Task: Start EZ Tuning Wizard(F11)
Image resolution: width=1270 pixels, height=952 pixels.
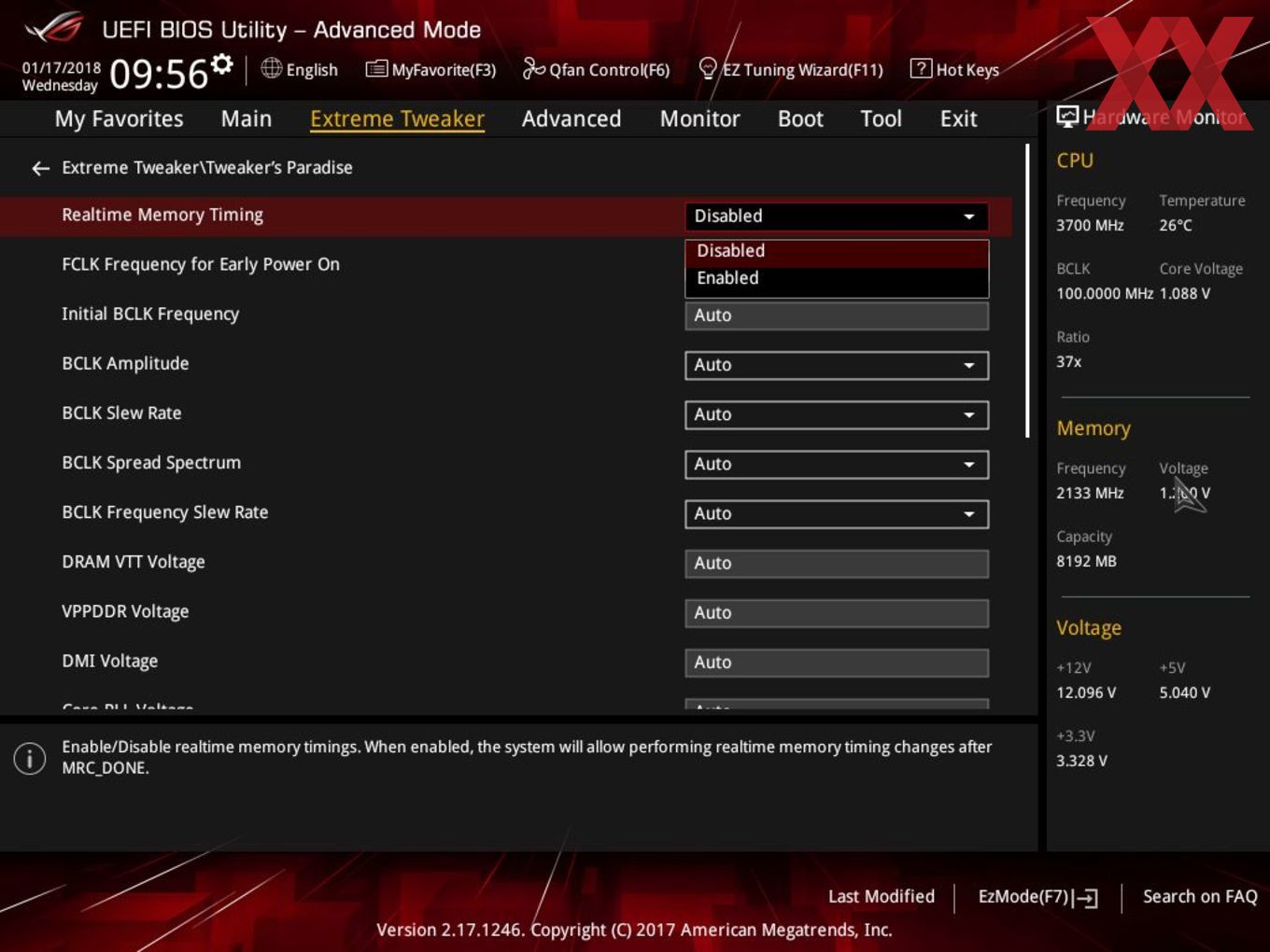Action: point(802,70)
